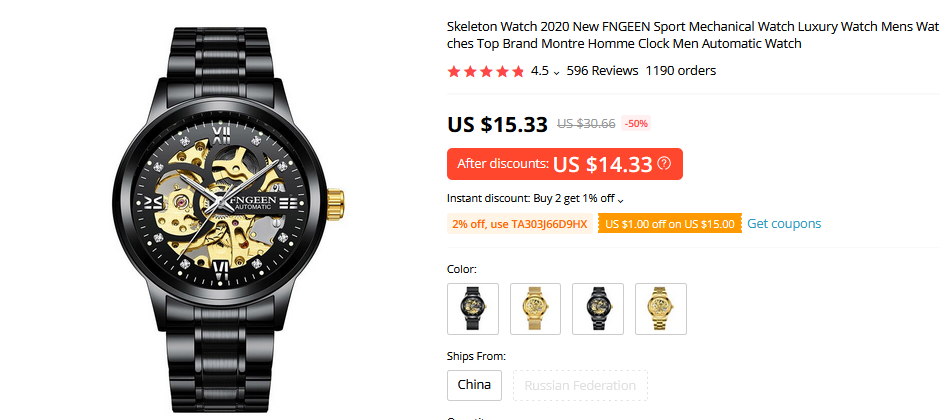Click the red After discounts price banner
This screenshot has height=420, width=950.
(x=564, y=164)
